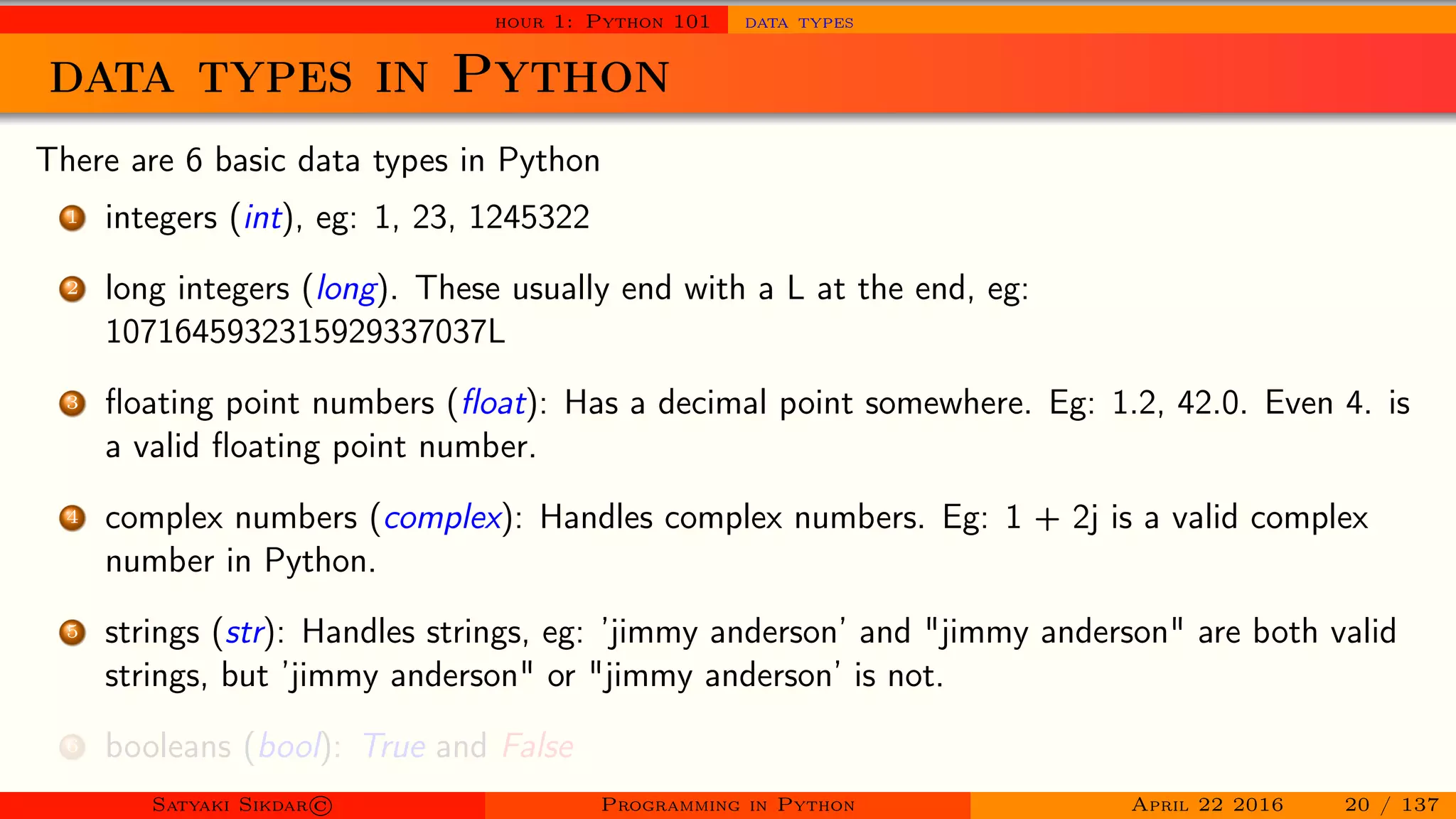Click the footer author 'Satyaki Sikdar'
Viewport: 1456px width, 819px height.
point(242,805)
